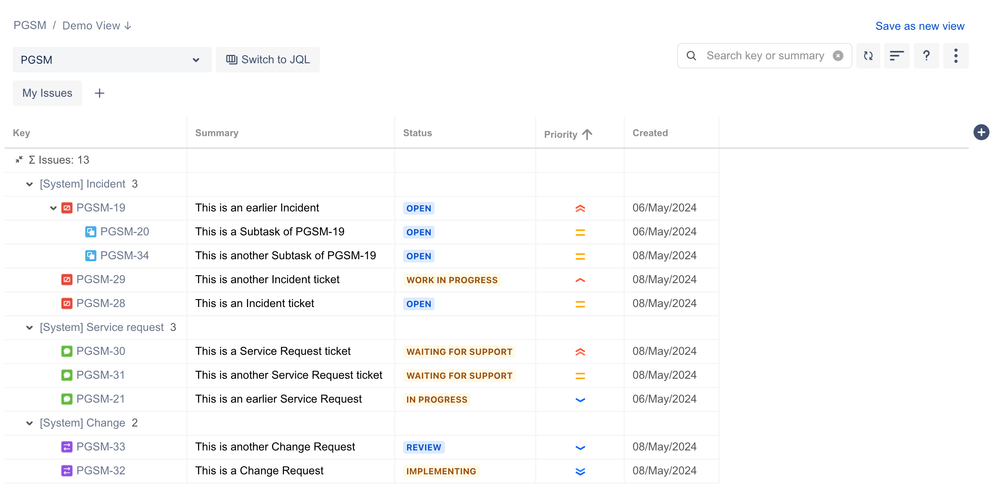This screenshot has width=999, height=493.
Task: Click the highest priority icon for PGSM-19
Action: click(580, 208)
